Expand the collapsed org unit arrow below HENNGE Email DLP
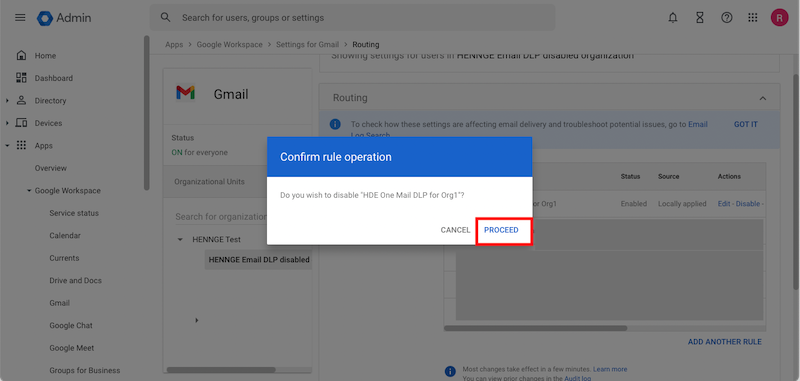 pos(197,320)
